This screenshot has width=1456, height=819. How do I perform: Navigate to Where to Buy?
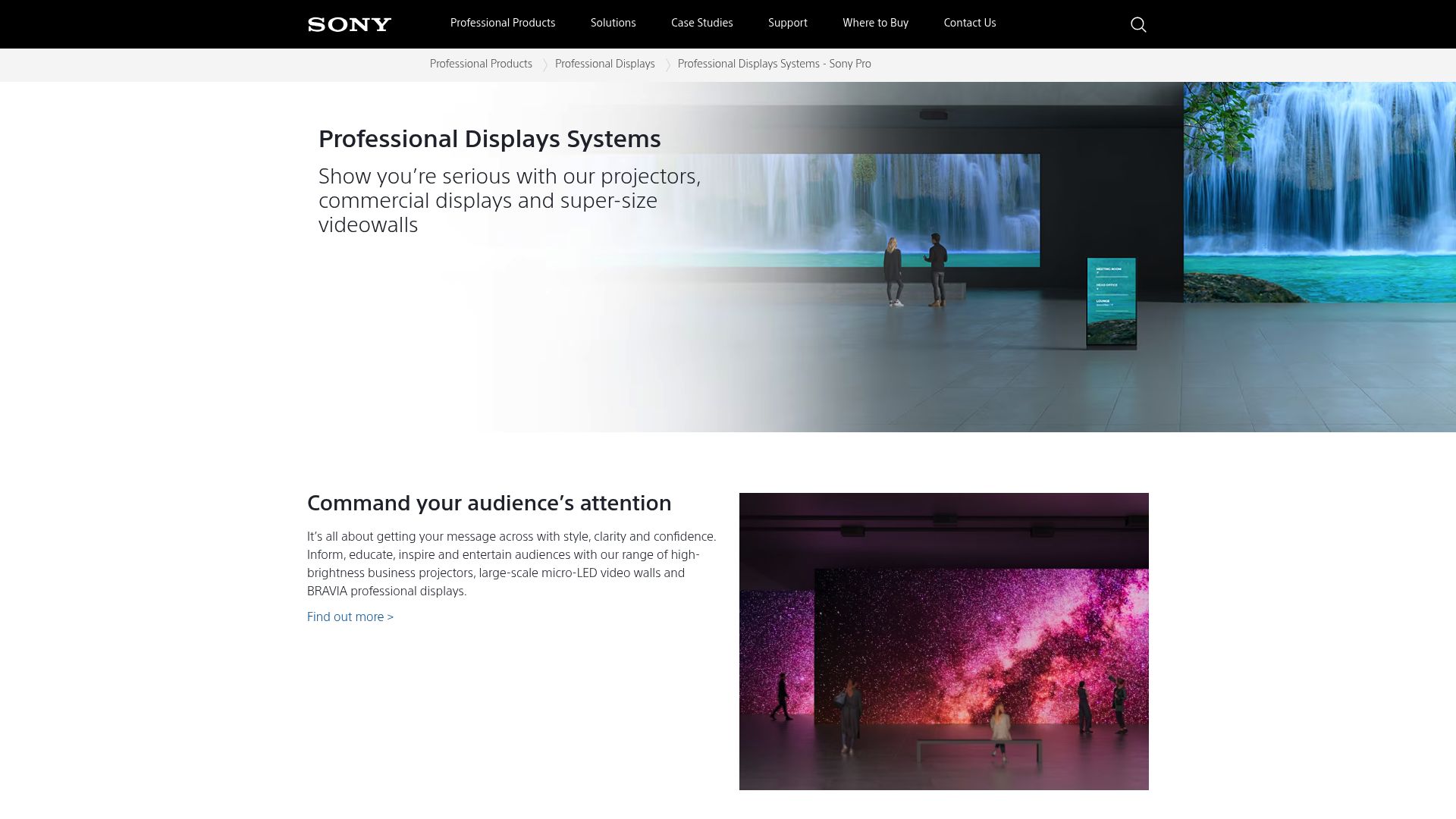[x=875, y=23]
